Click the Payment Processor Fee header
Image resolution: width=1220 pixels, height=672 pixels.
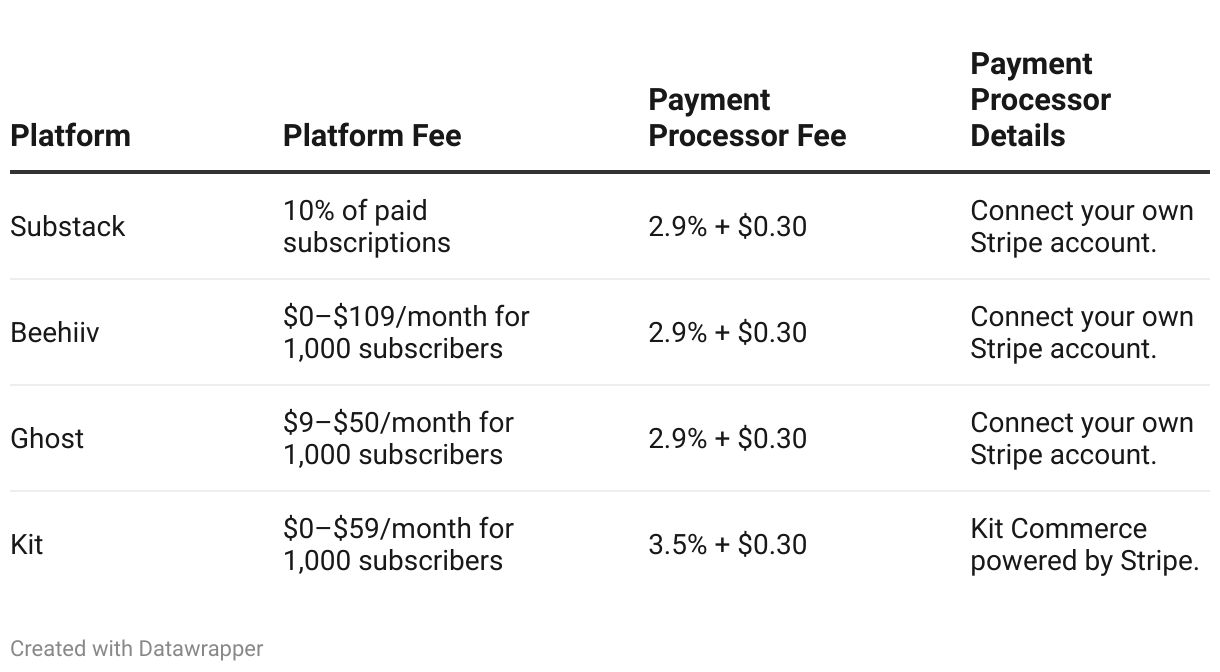(x=747, y=118)
